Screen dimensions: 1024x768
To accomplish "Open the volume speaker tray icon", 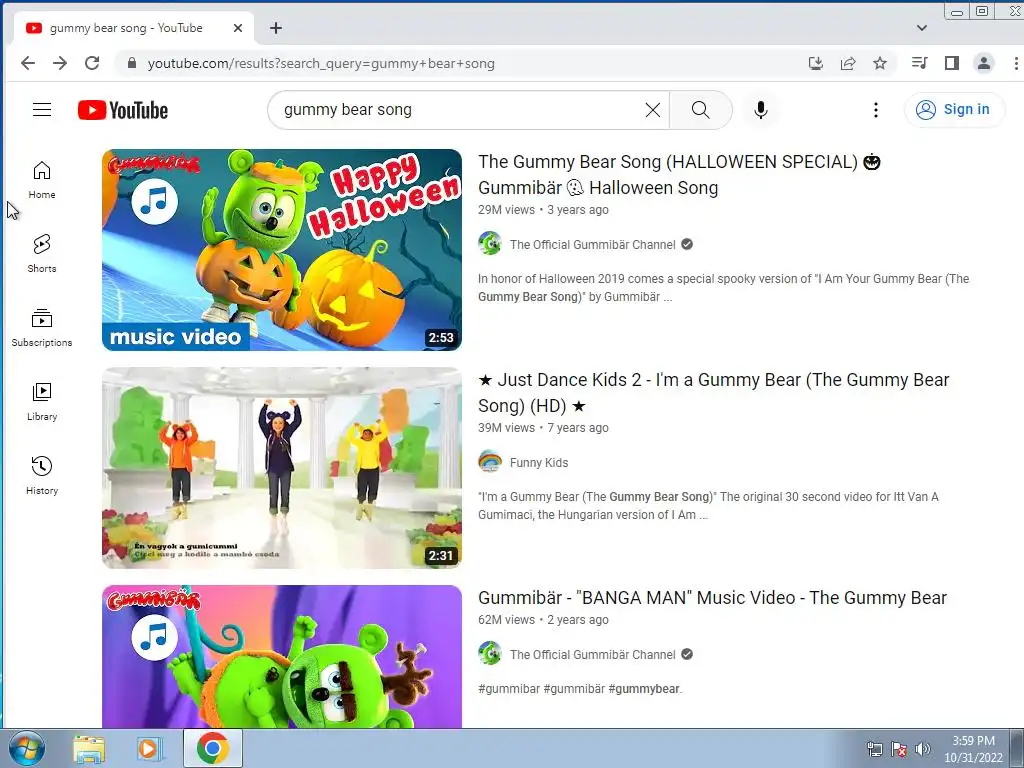I will coord(922,748).
